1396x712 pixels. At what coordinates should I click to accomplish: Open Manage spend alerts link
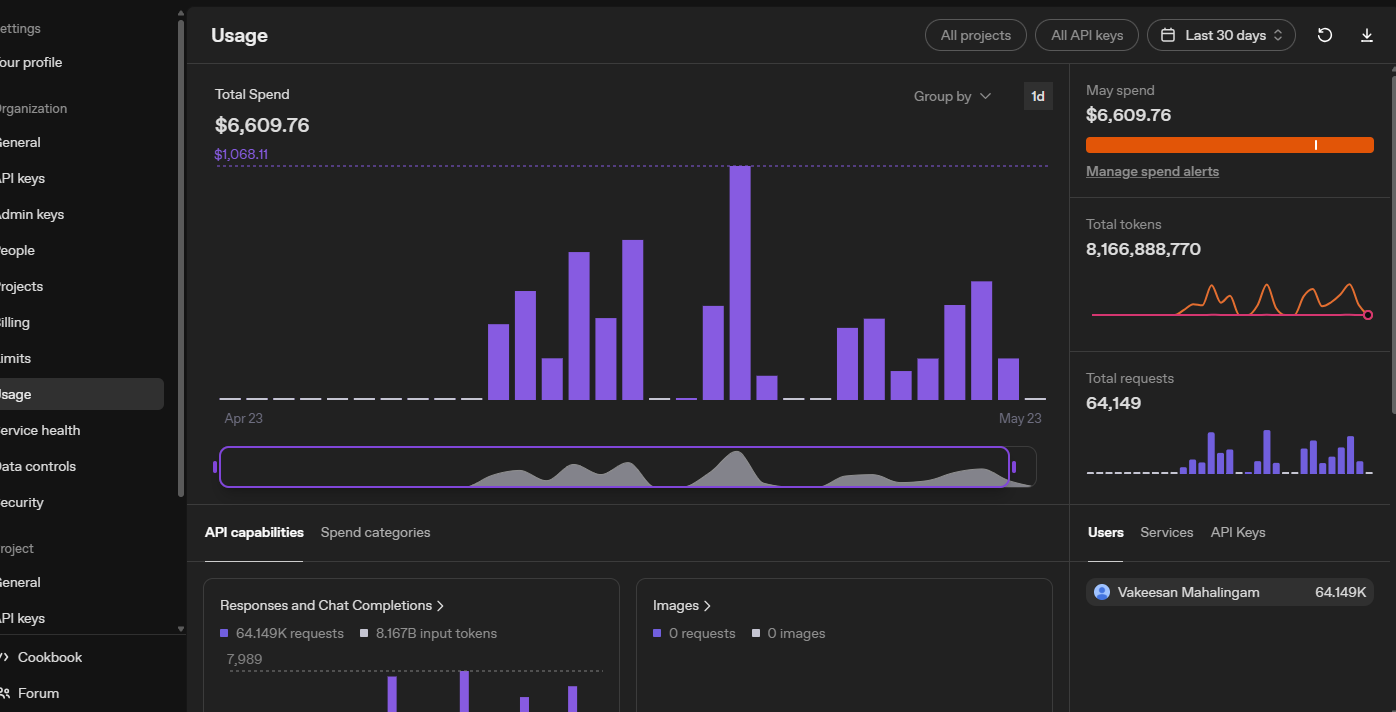pos(1152,171)
